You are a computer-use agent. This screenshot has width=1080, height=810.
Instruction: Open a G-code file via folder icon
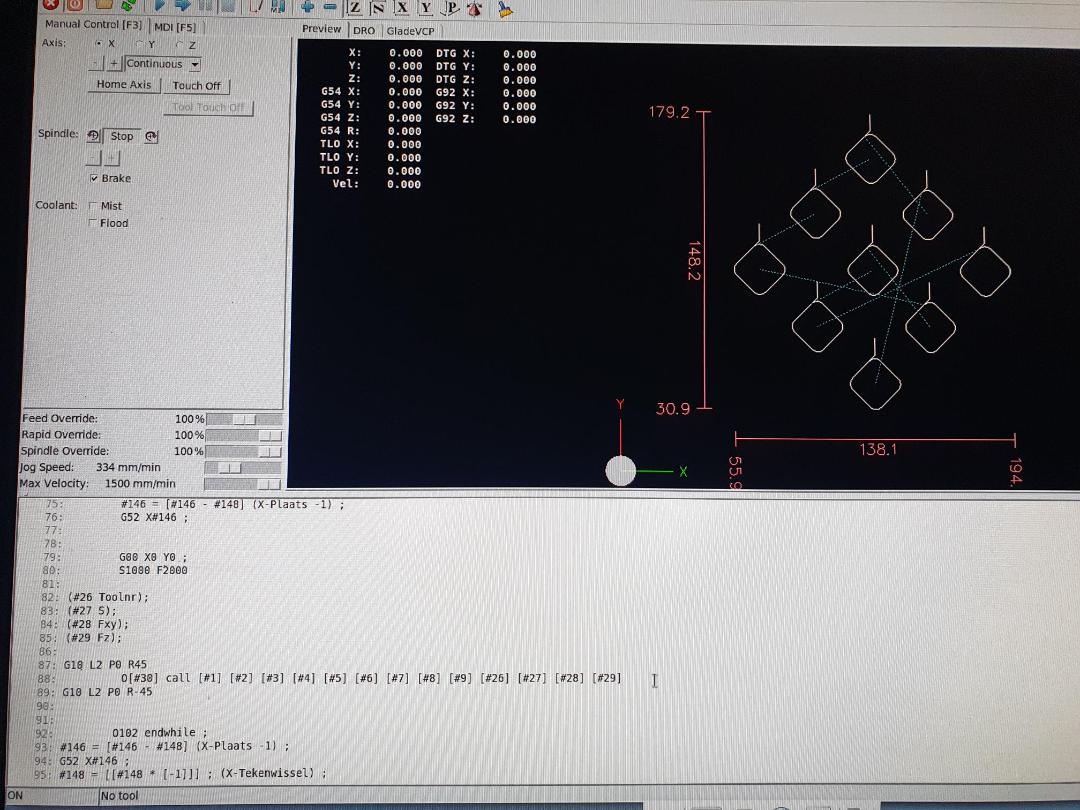(x=103, y=4)
